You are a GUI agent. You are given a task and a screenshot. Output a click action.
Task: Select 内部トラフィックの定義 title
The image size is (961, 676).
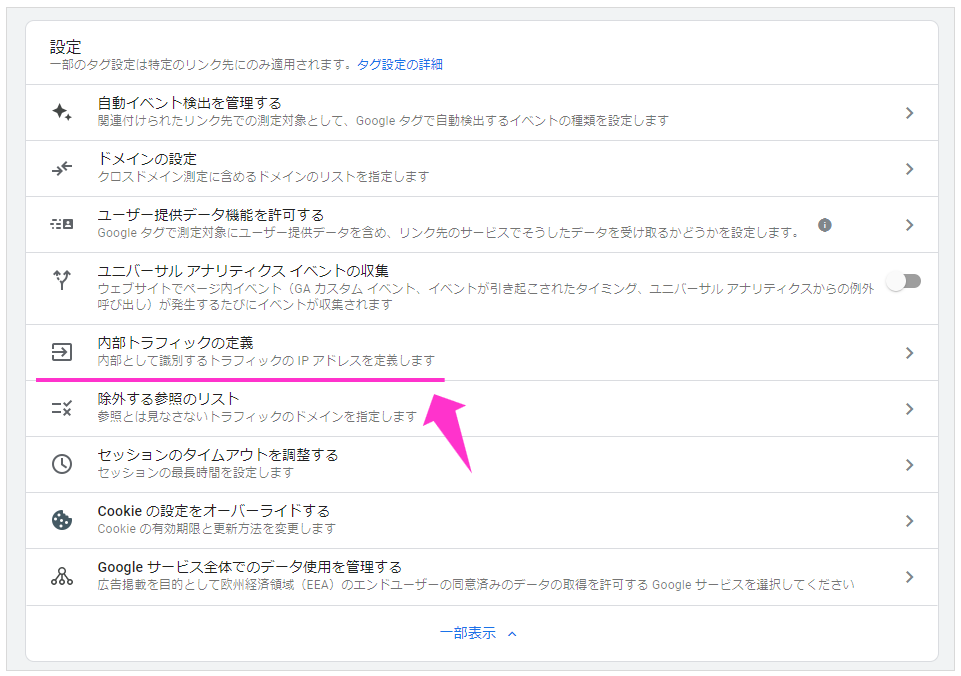(x=175, y=343)
